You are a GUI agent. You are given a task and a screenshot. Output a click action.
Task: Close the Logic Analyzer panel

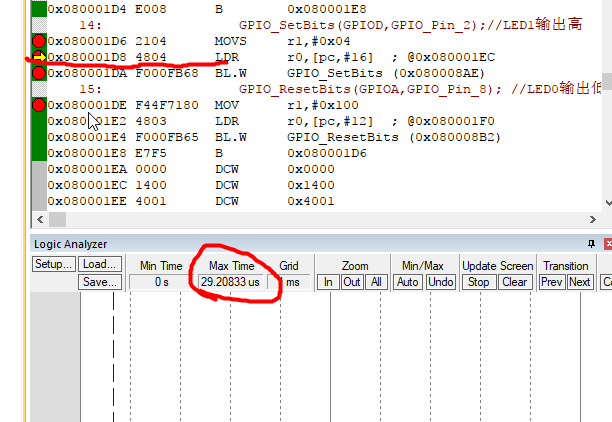(608, 244)
